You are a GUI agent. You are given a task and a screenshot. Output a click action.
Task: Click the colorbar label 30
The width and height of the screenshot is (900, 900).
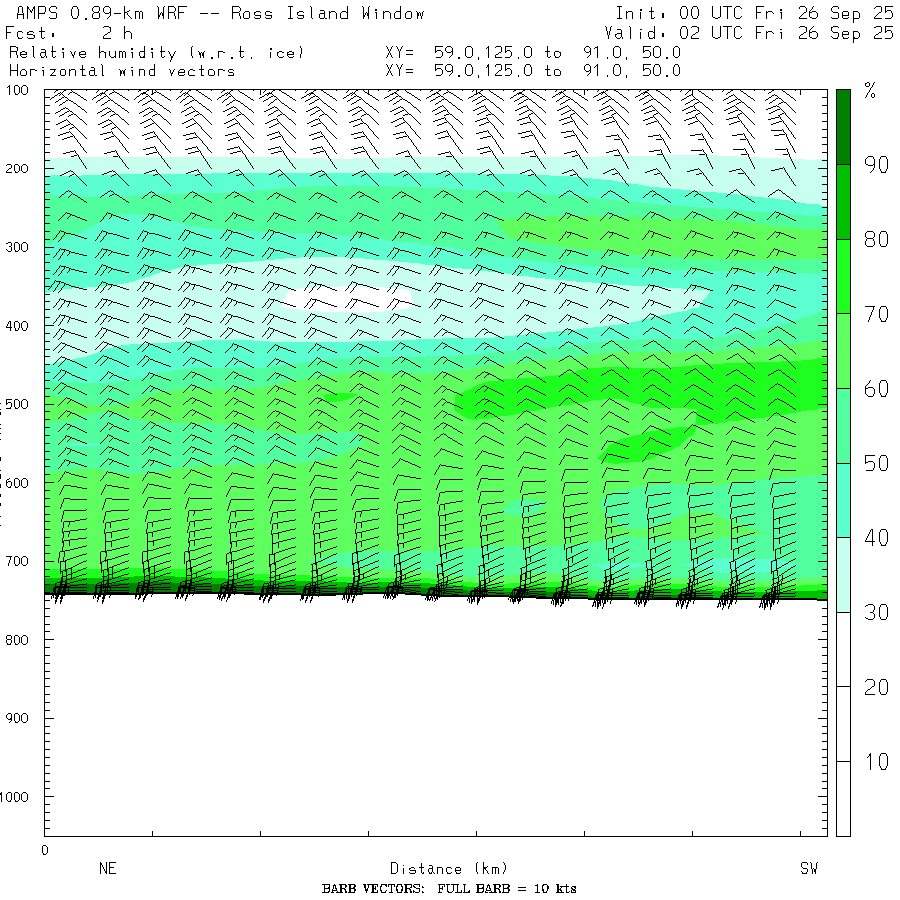pyautogui.click(x=876, y=613)
